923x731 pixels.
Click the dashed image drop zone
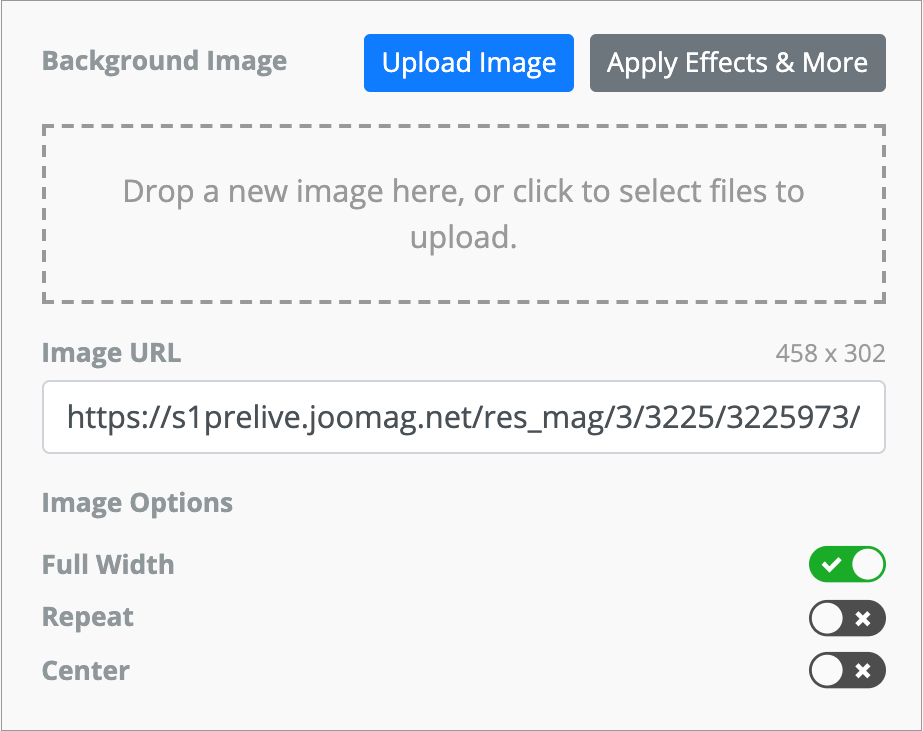[463, 214]
